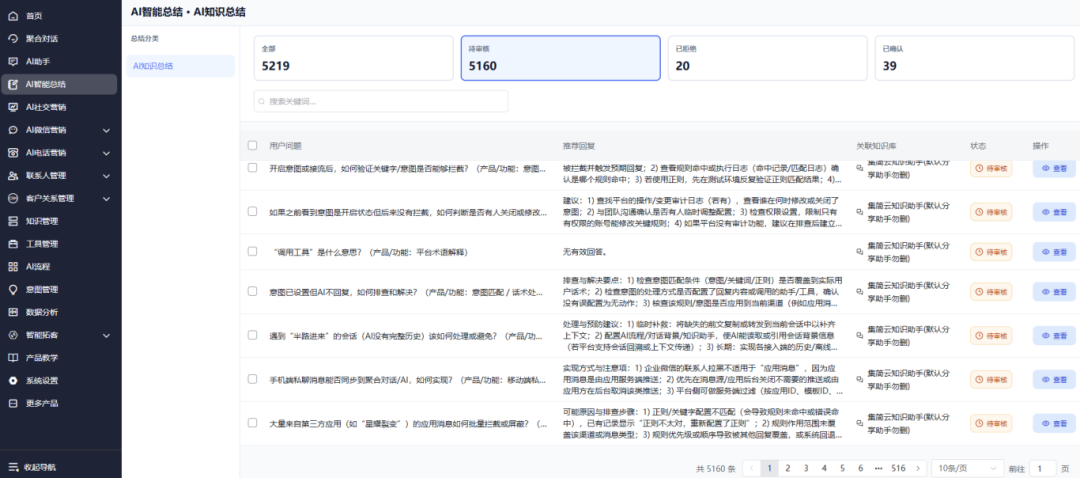Go to page 4

[824, 468]
